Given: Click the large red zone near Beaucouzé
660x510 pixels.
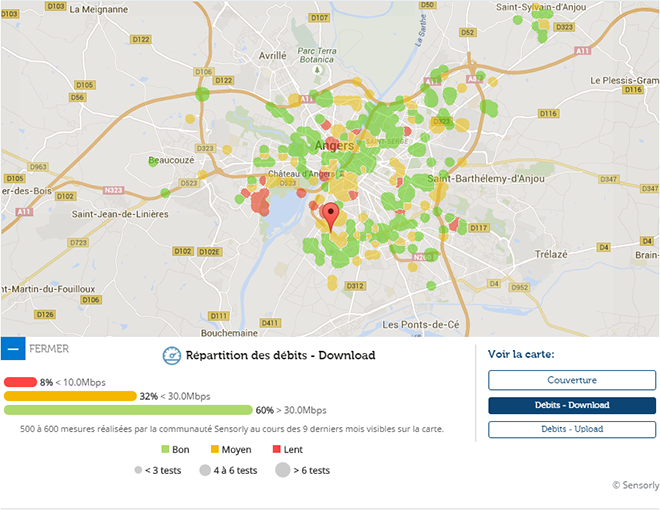Looking at the screenshot, I should (x=258, y=200).
